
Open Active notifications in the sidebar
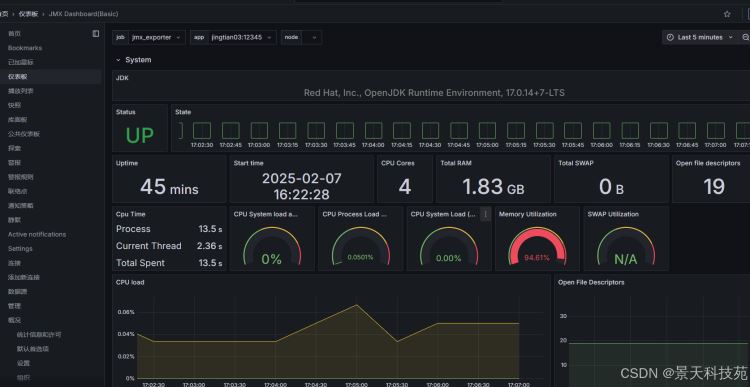(37, 234)
